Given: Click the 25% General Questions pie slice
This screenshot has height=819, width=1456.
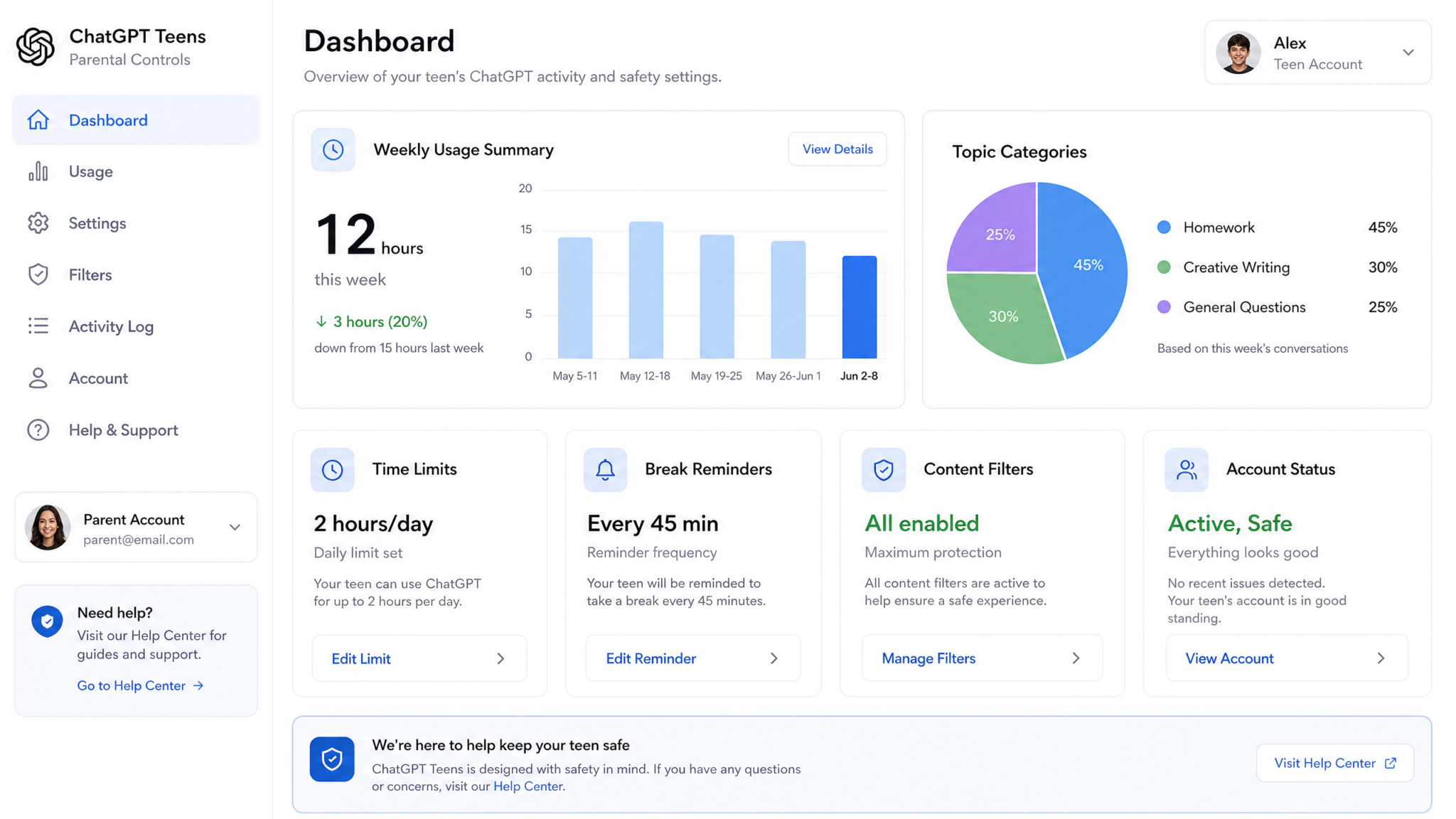Looking at the screenshot, I should [x=1000, y=235].
